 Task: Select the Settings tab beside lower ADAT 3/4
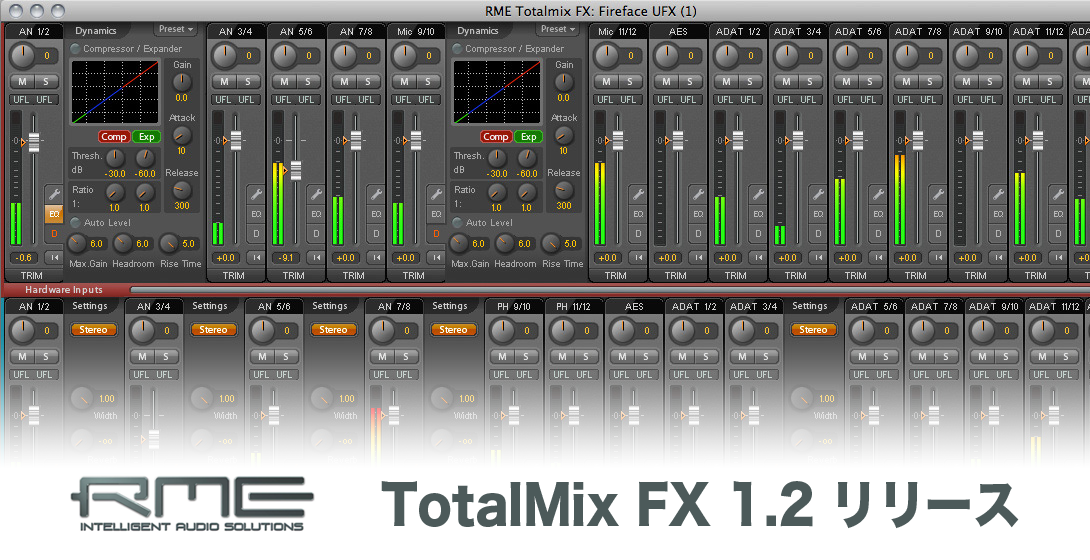[810, 306]
